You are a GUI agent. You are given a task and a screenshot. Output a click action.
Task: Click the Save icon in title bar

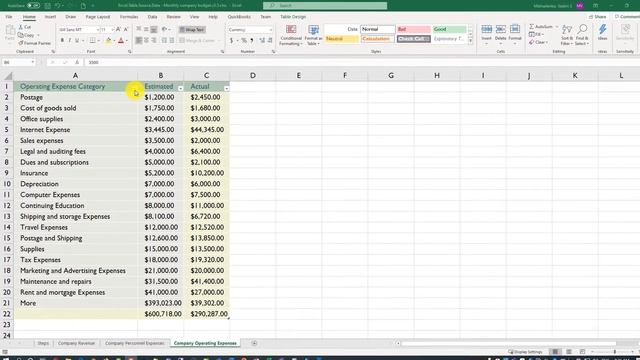(x=47, y=6)
